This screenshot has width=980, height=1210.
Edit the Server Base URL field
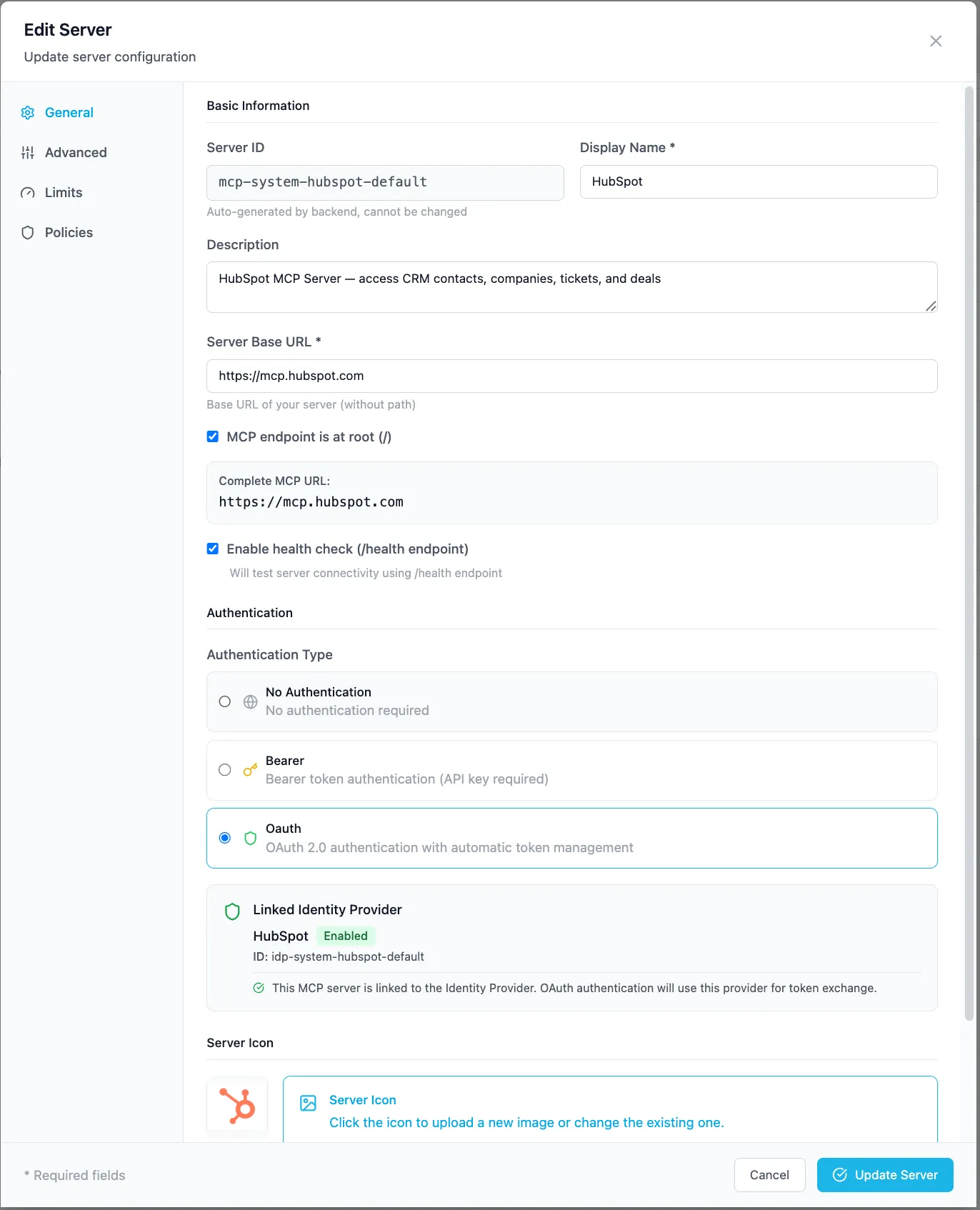click(x=571, y=376)
